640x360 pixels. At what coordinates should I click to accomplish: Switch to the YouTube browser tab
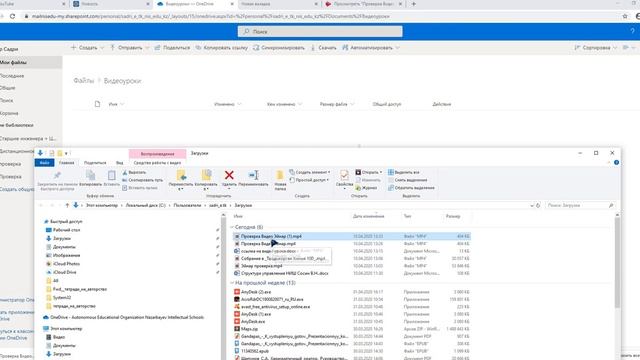33,4
